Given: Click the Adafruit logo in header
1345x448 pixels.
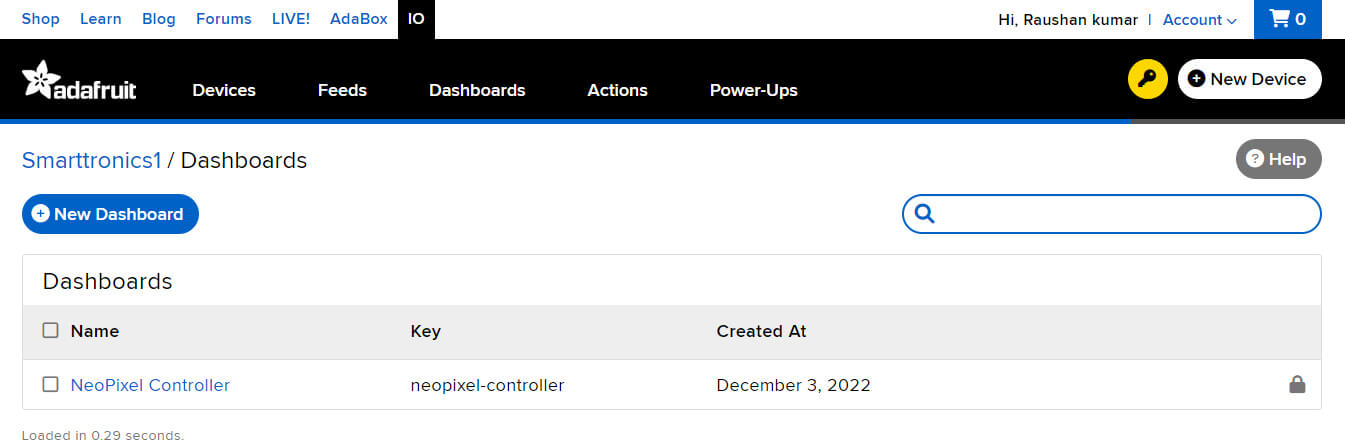Looking at the screenshot, I should (79, 81).
